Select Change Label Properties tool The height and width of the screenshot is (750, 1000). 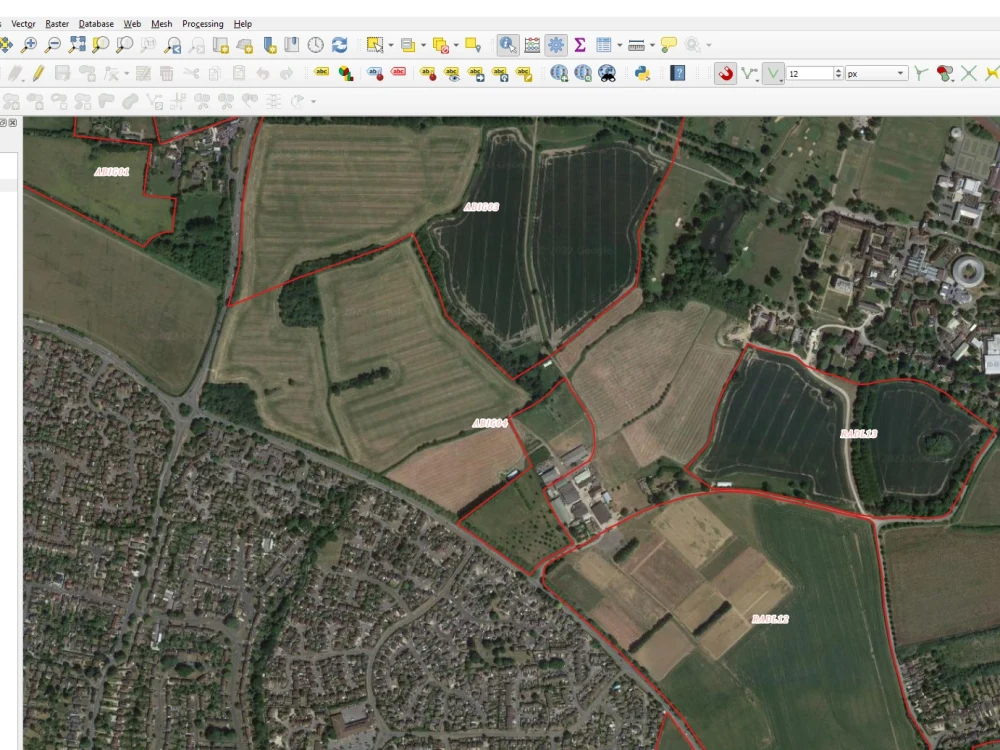524,73
